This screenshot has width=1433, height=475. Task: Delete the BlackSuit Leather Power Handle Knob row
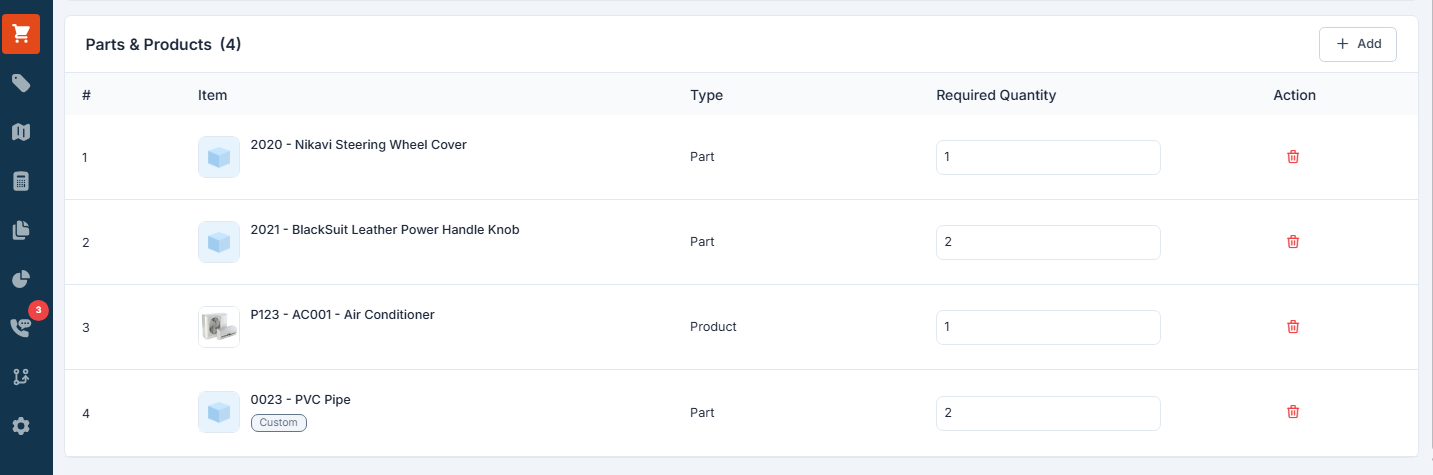1293,242
